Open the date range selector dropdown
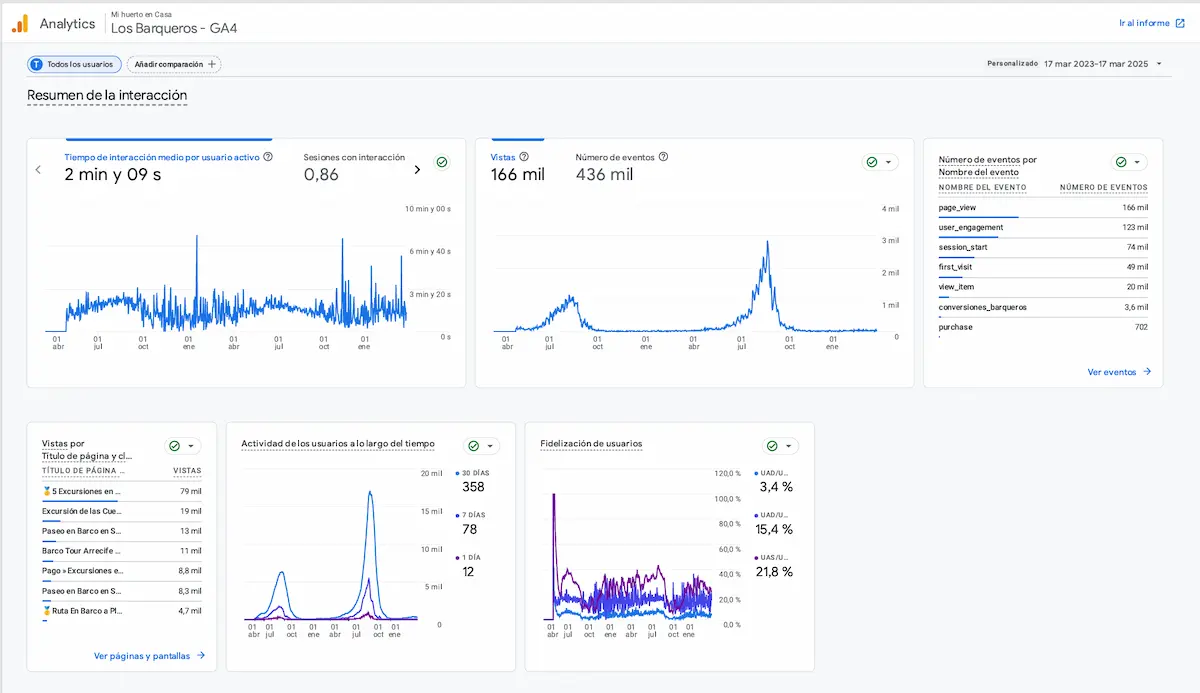Viewport: 1200px width, 693px height. (1158, 64)
